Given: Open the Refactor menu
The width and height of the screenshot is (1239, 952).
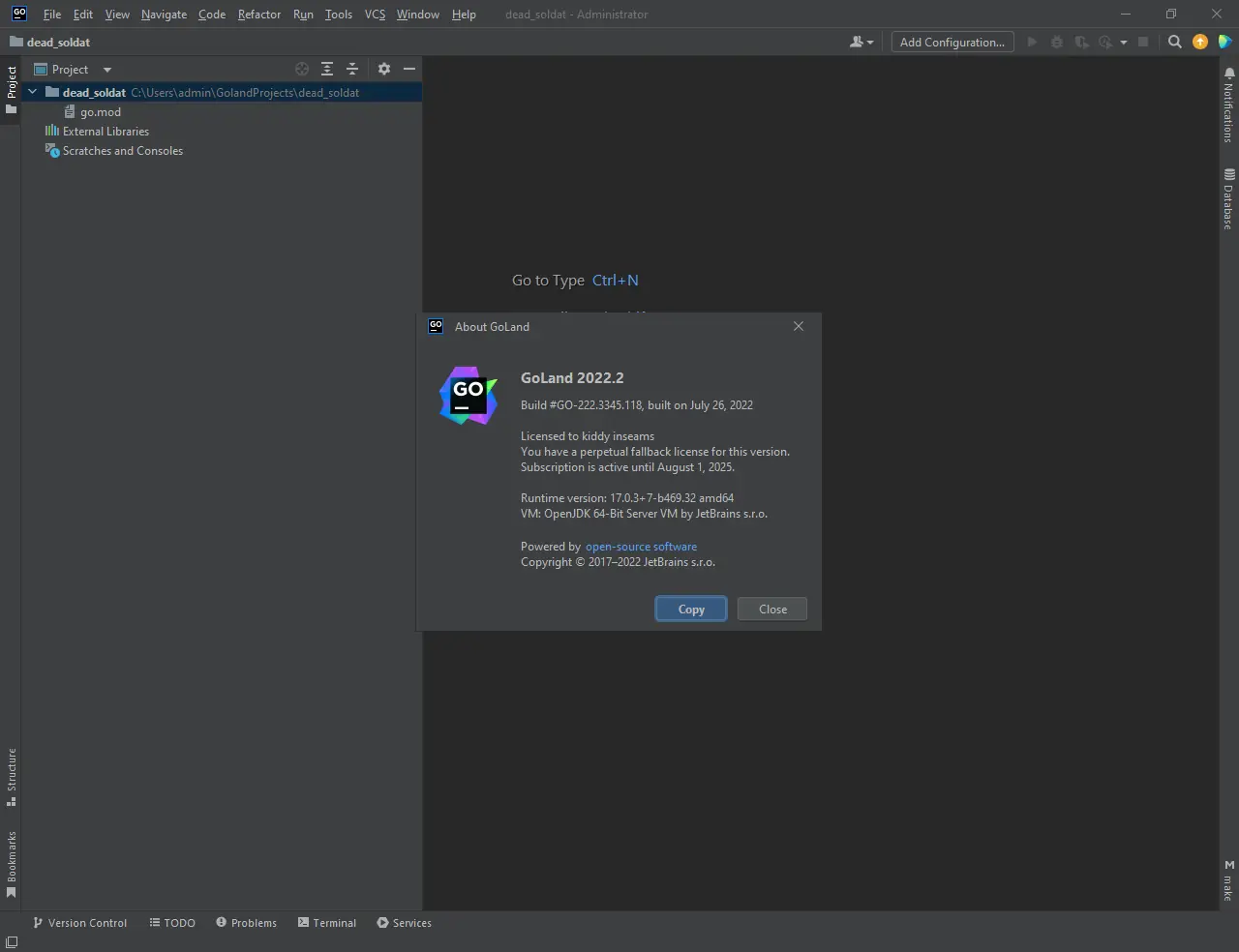Looking at the screenshot, I should (x=259, y=15).
